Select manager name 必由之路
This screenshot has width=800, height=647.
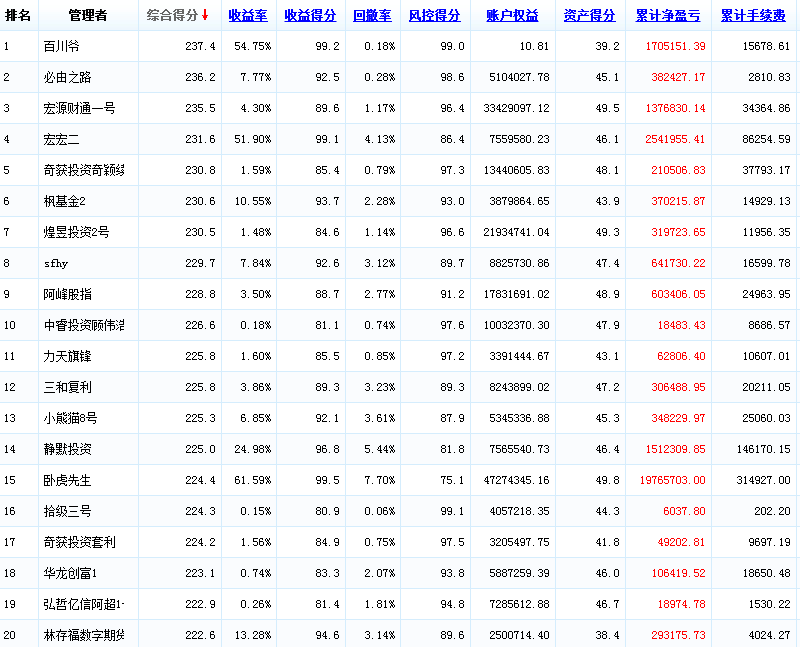(67, 78)
